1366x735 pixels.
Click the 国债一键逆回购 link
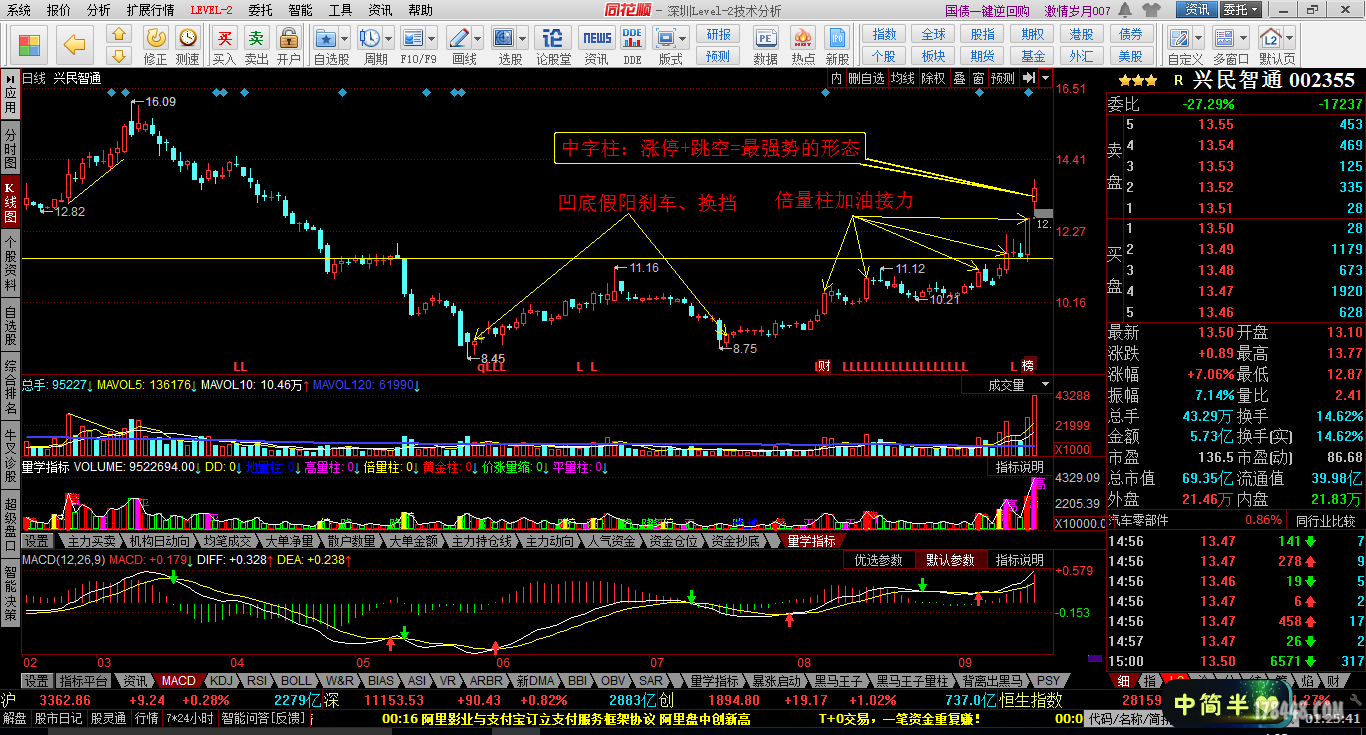987,10
